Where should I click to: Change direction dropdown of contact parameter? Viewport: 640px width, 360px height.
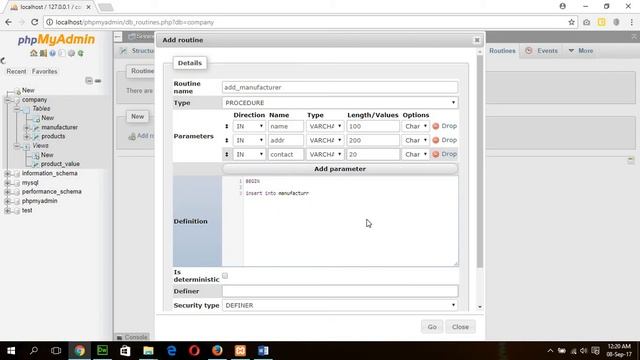click(249, 154)
